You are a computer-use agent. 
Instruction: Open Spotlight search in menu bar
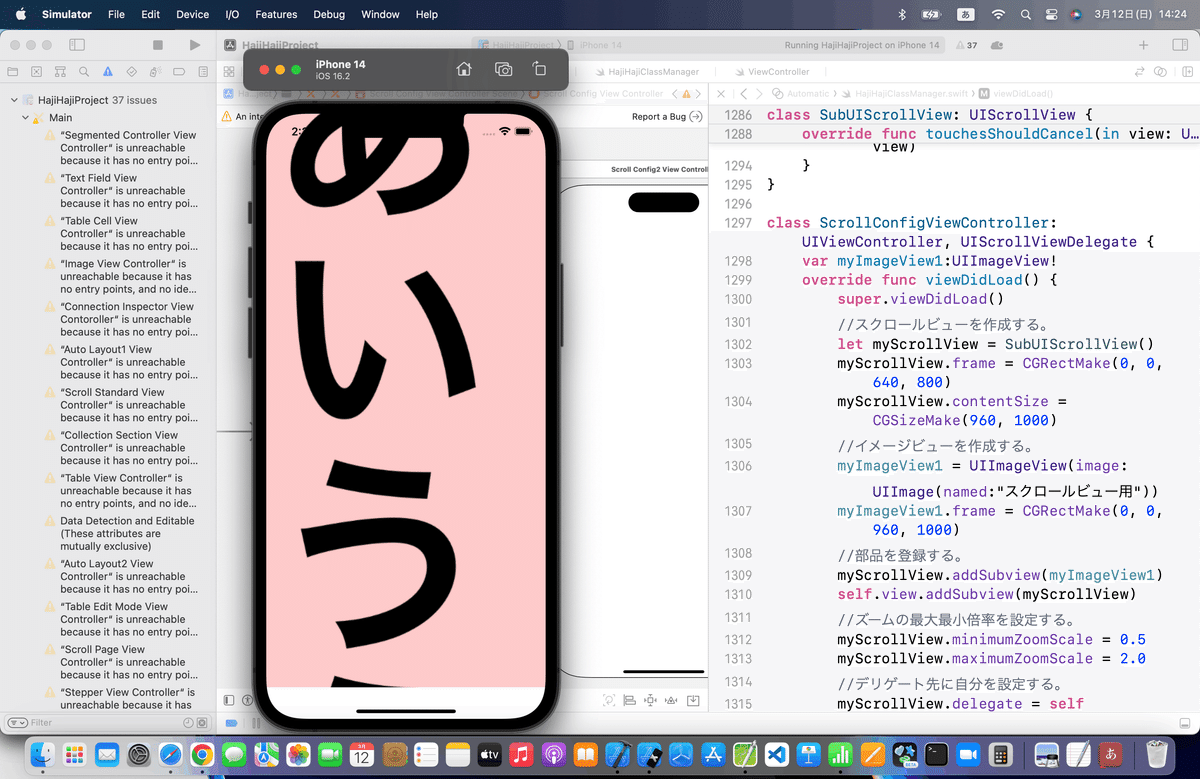tap(1025, 15)
